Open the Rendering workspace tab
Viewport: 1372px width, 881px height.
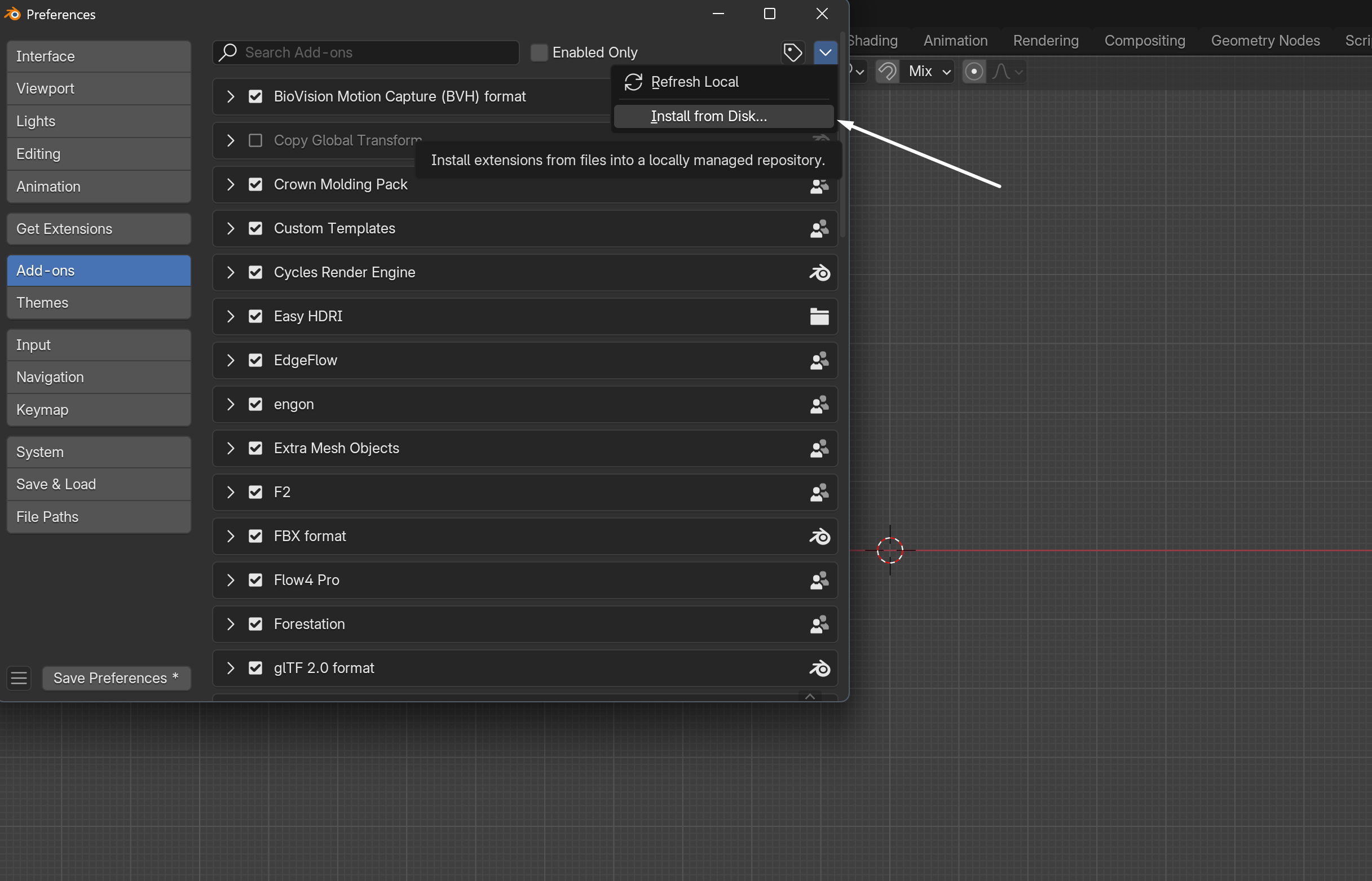click(x=1045, y=41)
